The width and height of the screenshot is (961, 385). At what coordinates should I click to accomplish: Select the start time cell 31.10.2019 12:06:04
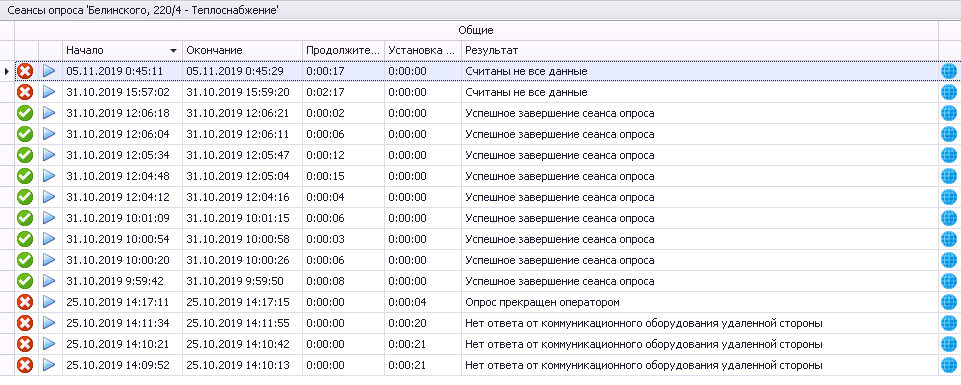pyautogui.click(x=123, y=134)
